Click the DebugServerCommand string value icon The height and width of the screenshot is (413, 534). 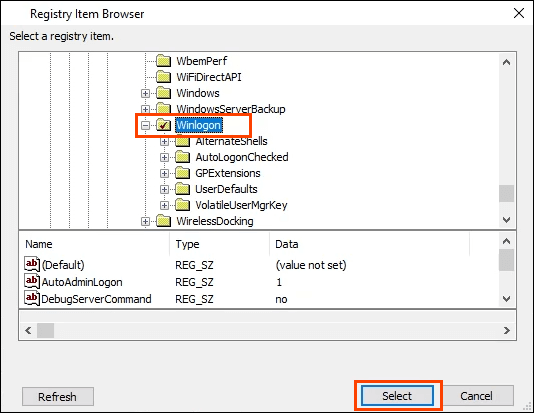[32, 298]
